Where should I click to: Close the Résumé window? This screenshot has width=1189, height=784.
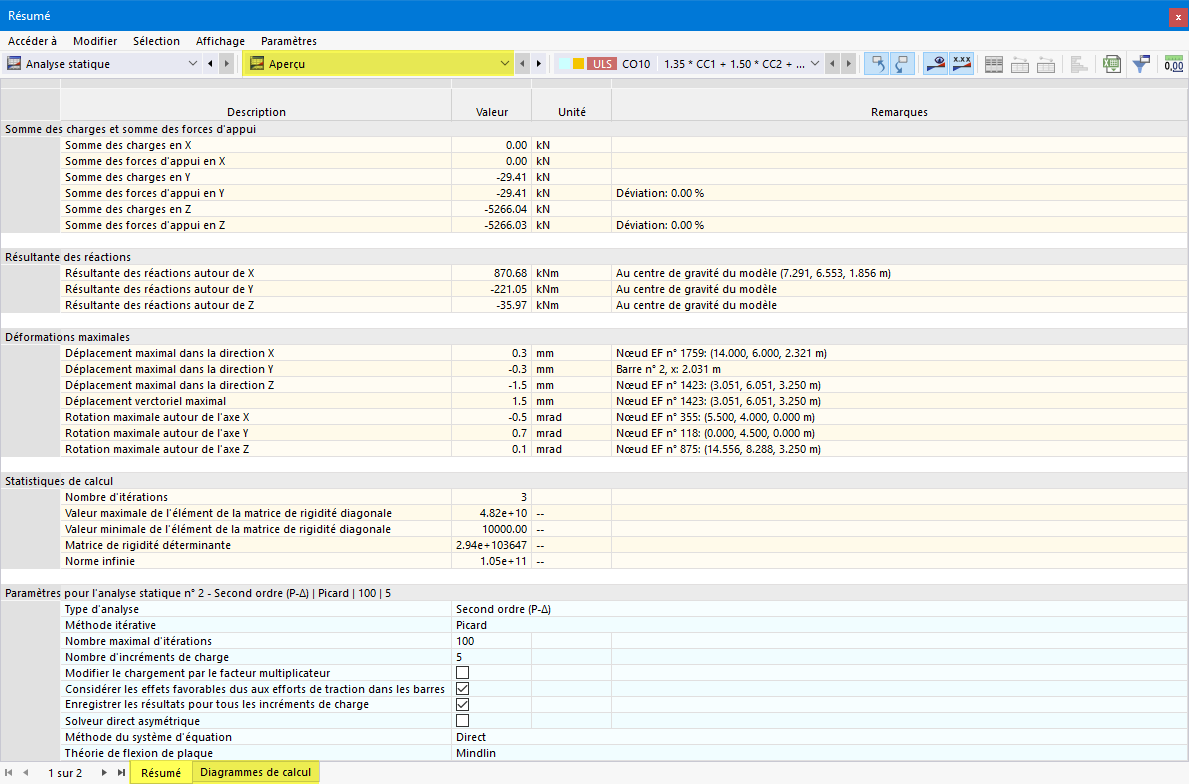[x=1178, y=16]
